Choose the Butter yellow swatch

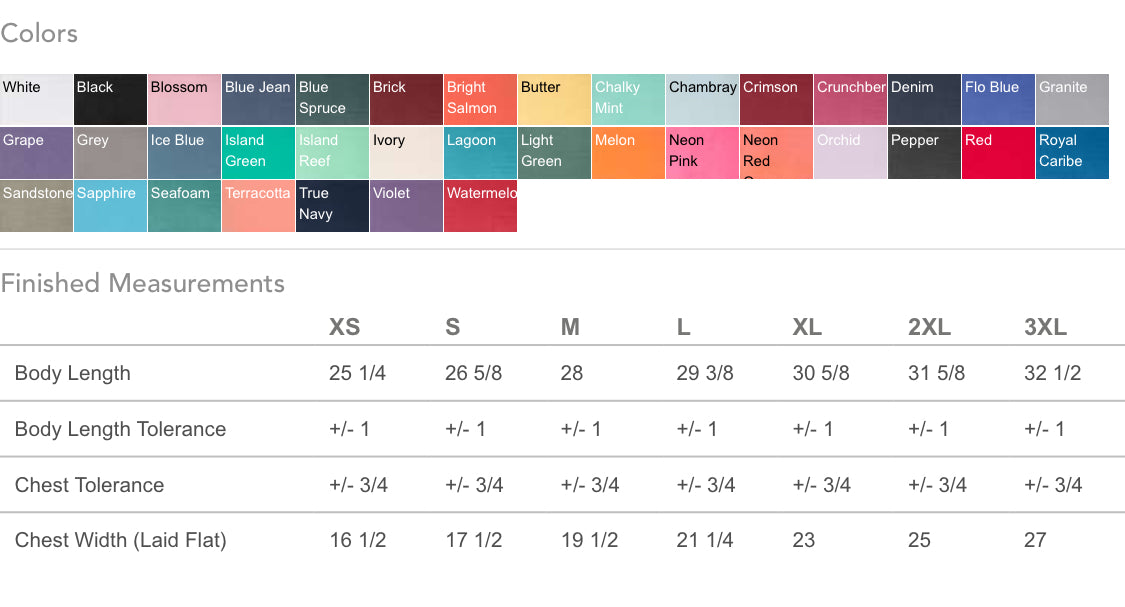555,100
